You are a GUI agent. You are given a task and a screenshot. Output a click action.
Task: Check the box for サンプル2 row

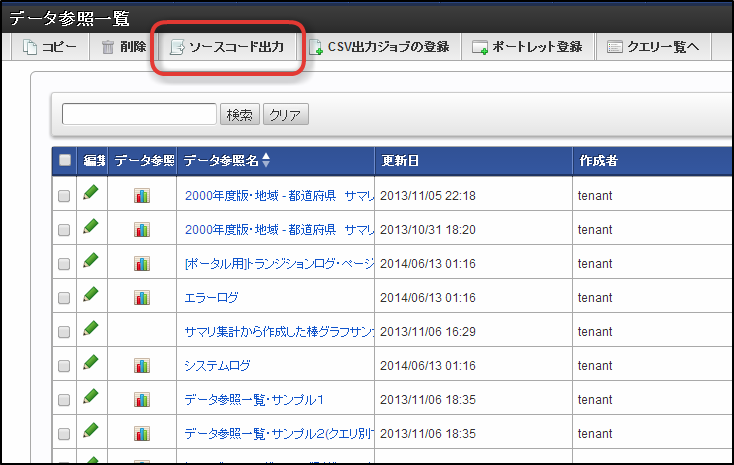pos(64,434)
